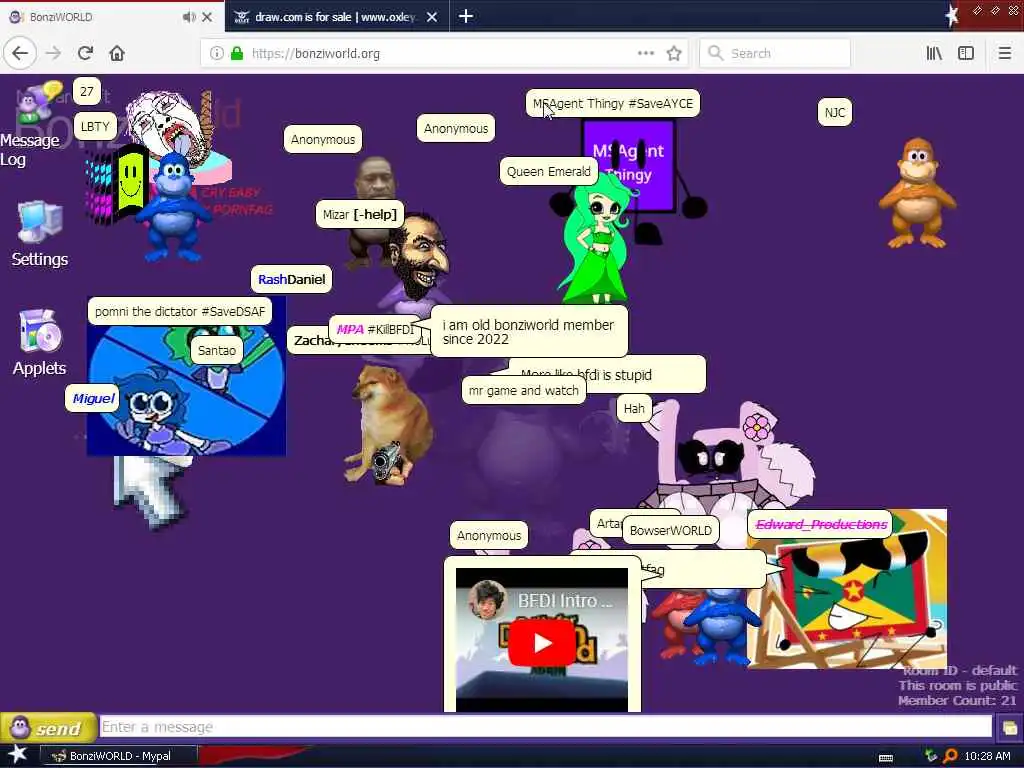The image size is (1024, 768).
Task: Click the Edward_Productions flag avatar
Action: [x=847, y=601]
